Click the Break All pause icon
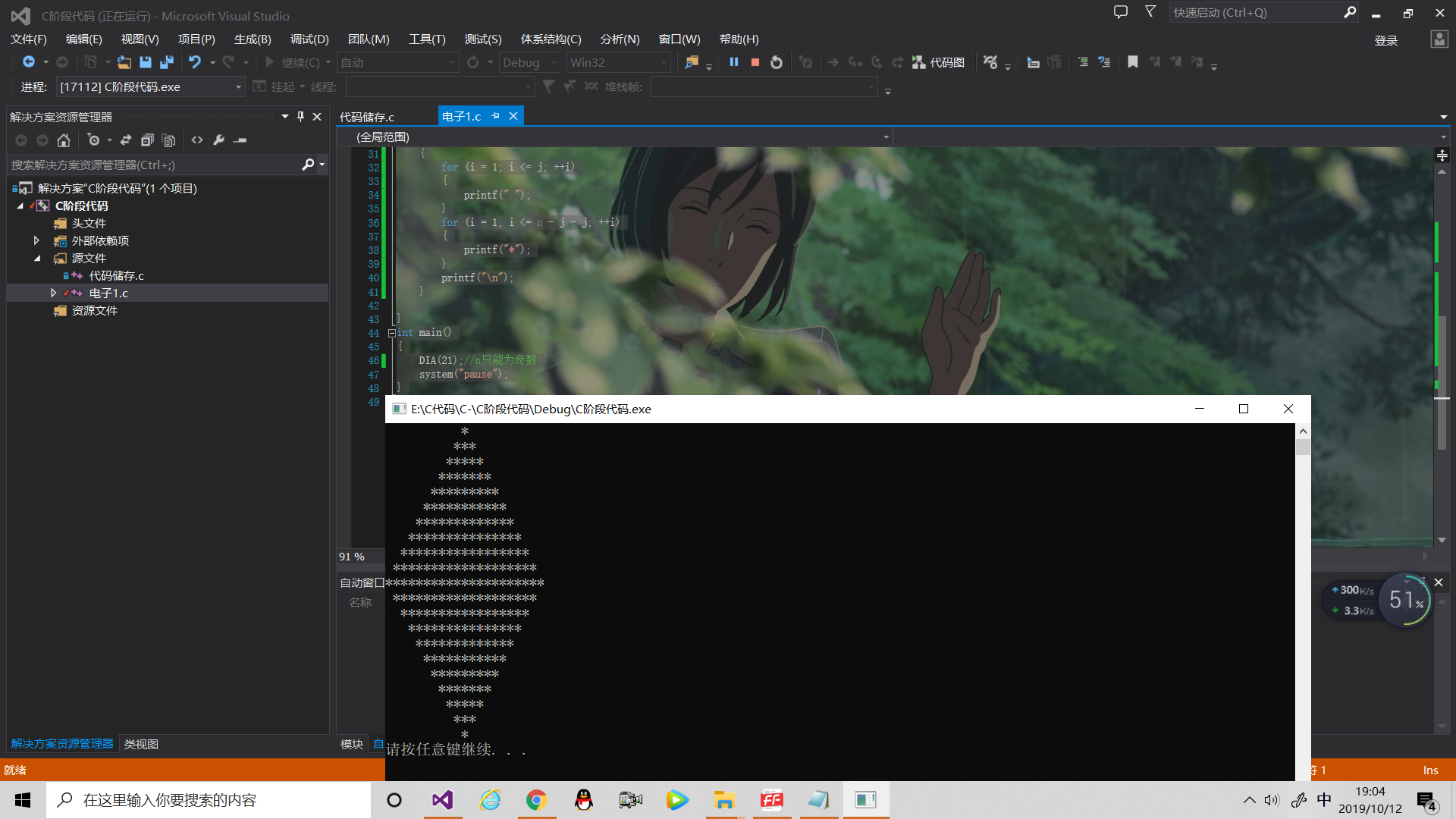This screenshot has width=1456, height=819. pyautogui.click(x=734, y=62)
